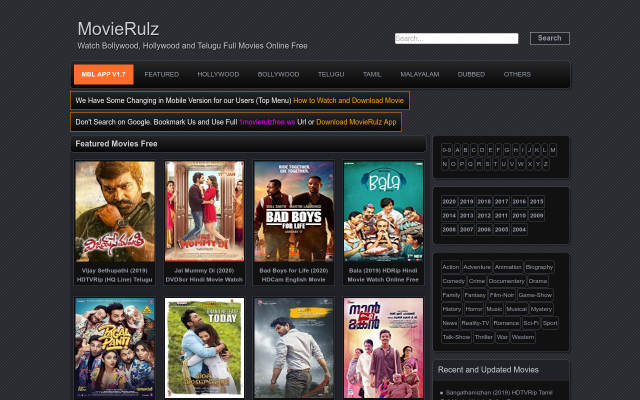Image resolution: width=640 pixels, height=400 pixels.
Task: Click the Search button
Action: [549, 38]
